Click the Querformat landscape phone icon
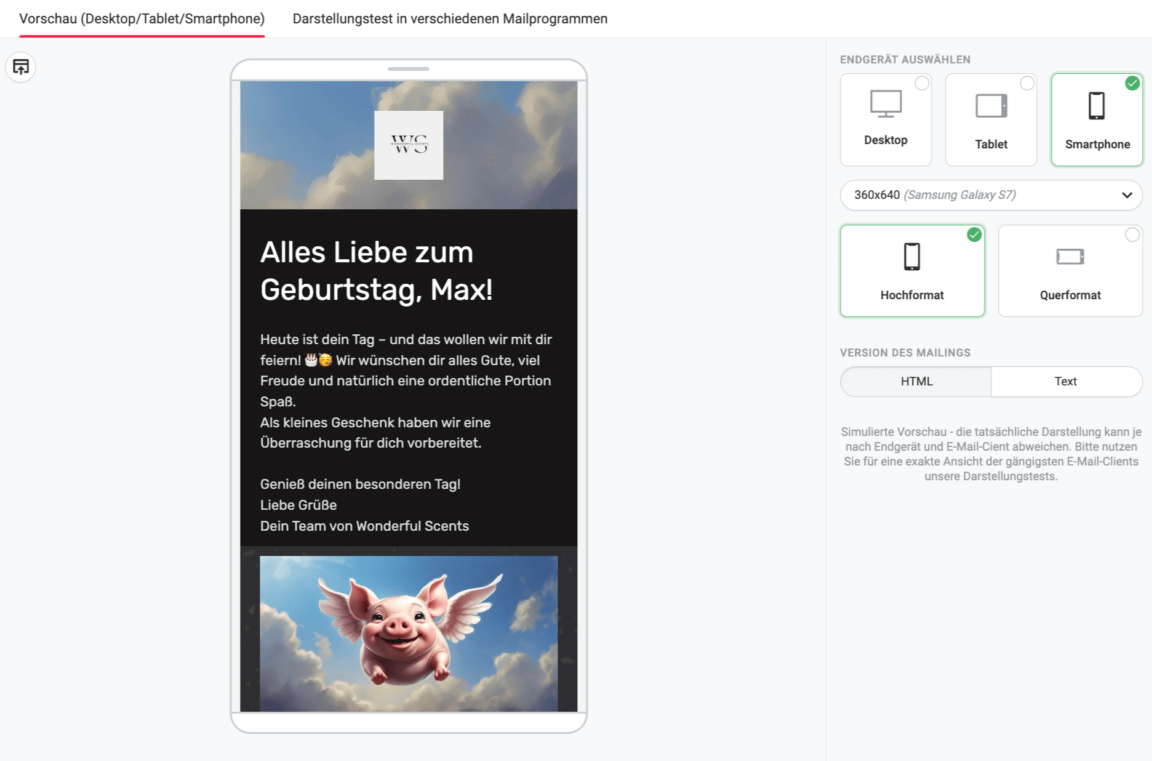 click(x=1070, y=257)
